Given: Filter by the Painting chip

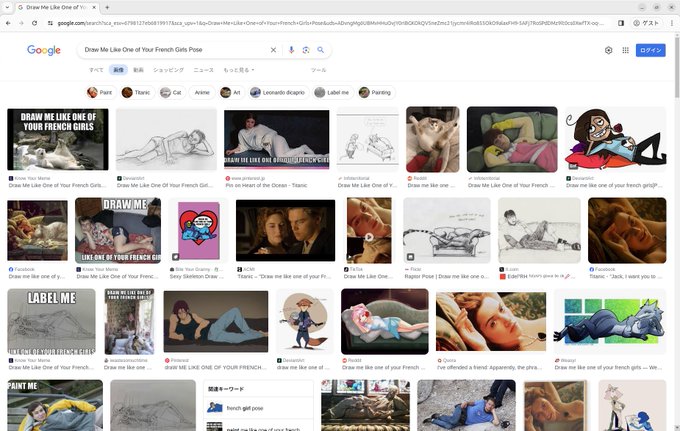Looking at the screenshot, I should pos(376,92).
